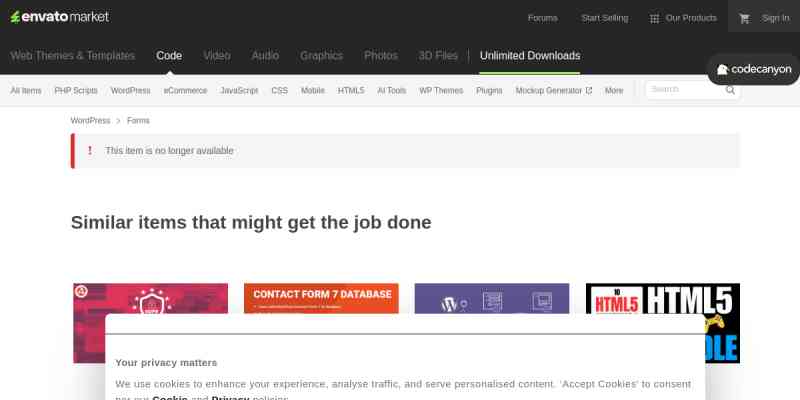
Task: Click the CodeCanyon badge logo
Action: [755, 69]
